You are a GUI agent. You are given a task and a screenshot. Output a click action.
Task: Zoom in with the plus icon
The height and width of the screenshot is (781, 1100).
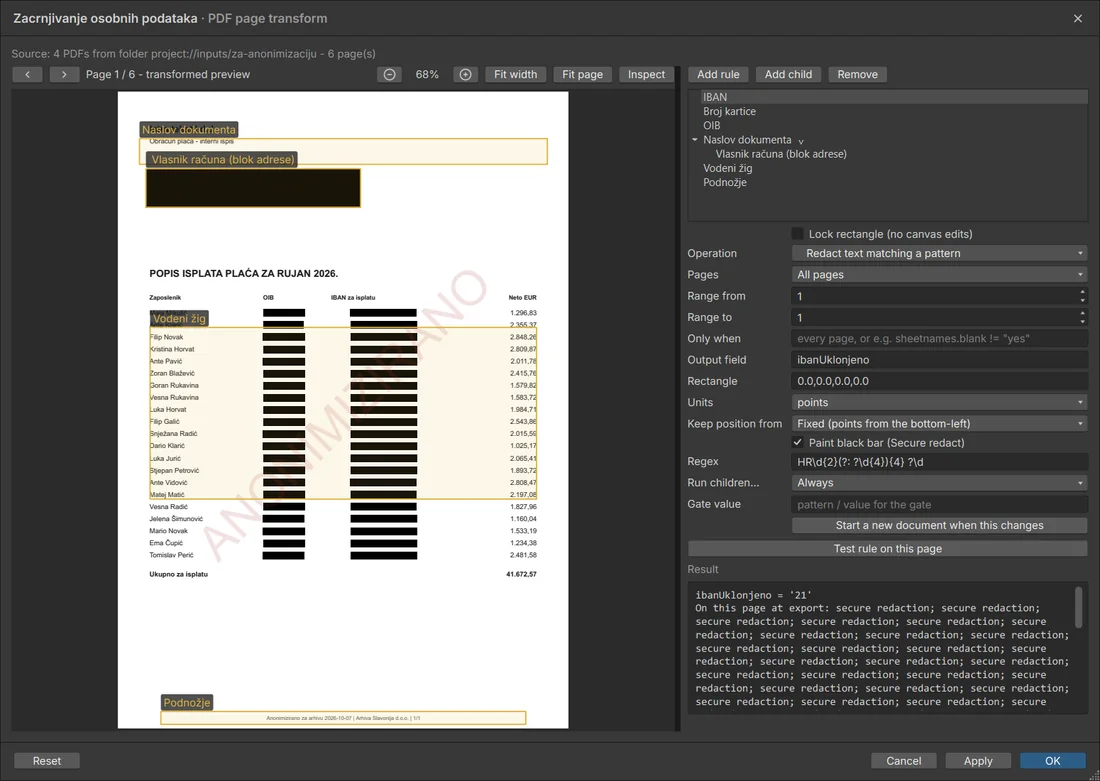[465, 74]
